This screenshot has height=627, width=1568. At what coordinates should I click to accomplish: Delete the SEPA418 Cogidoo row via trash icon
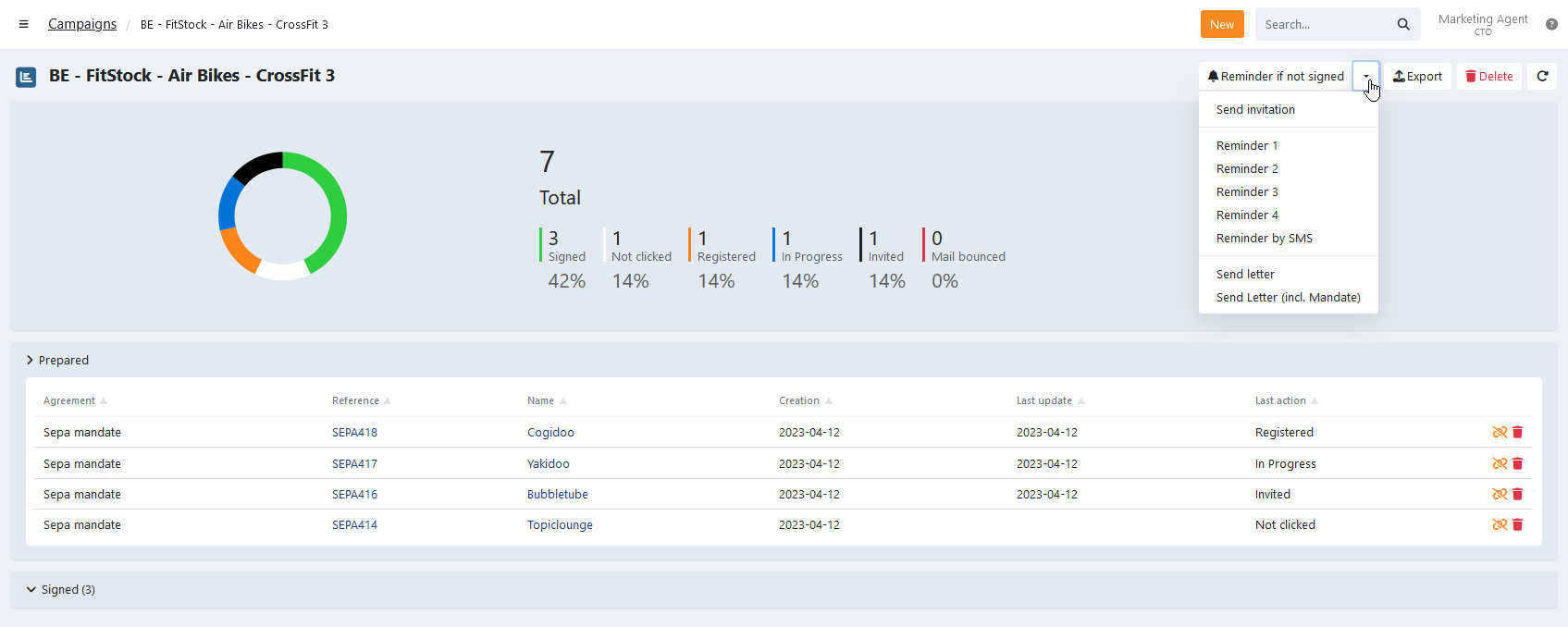coord(1517,432)
